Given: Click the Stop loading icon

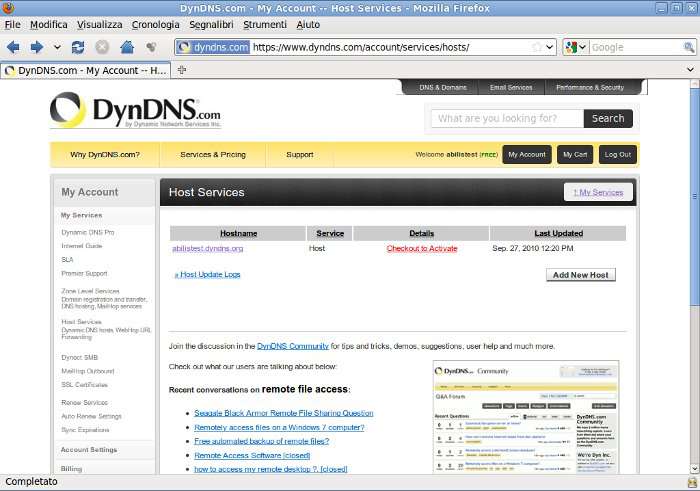Looking at the screenshot, I should click(x=102, y=47).
